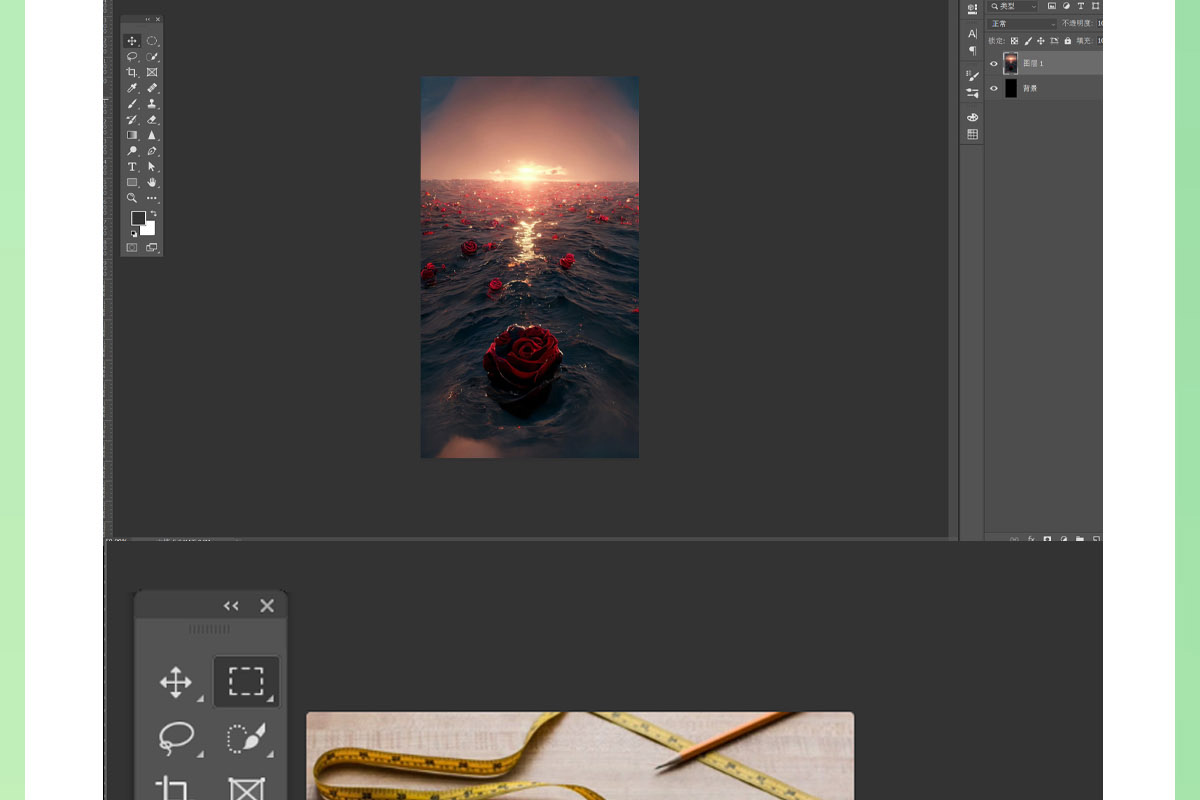Select the enlarged Lasso tool
Image resolution: width=1200 pixels, height=800 pixels.
176,738
